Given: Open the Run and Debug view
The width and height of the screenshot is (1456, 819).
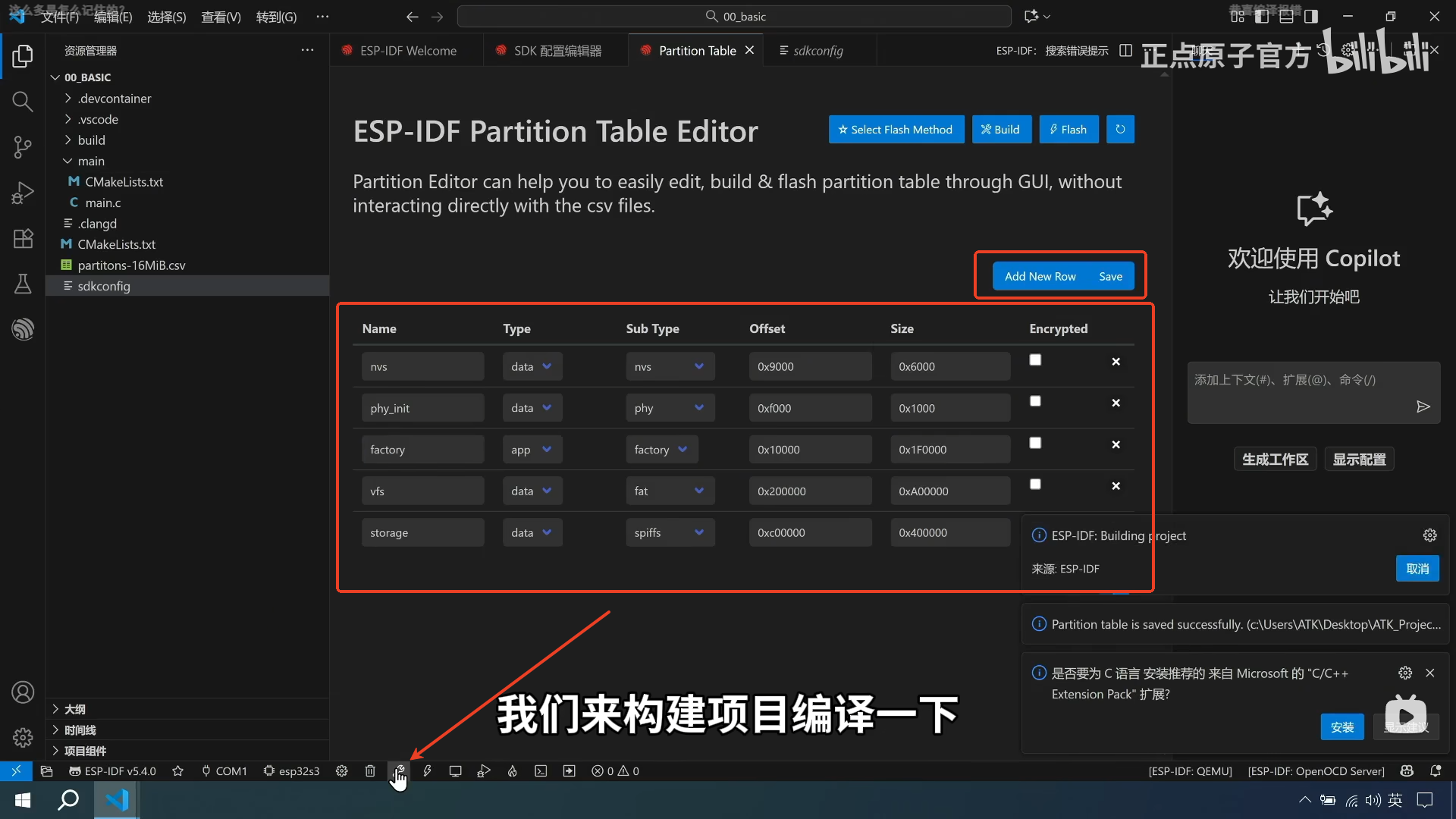Looking at the screenshot, I should click(23, 193).
